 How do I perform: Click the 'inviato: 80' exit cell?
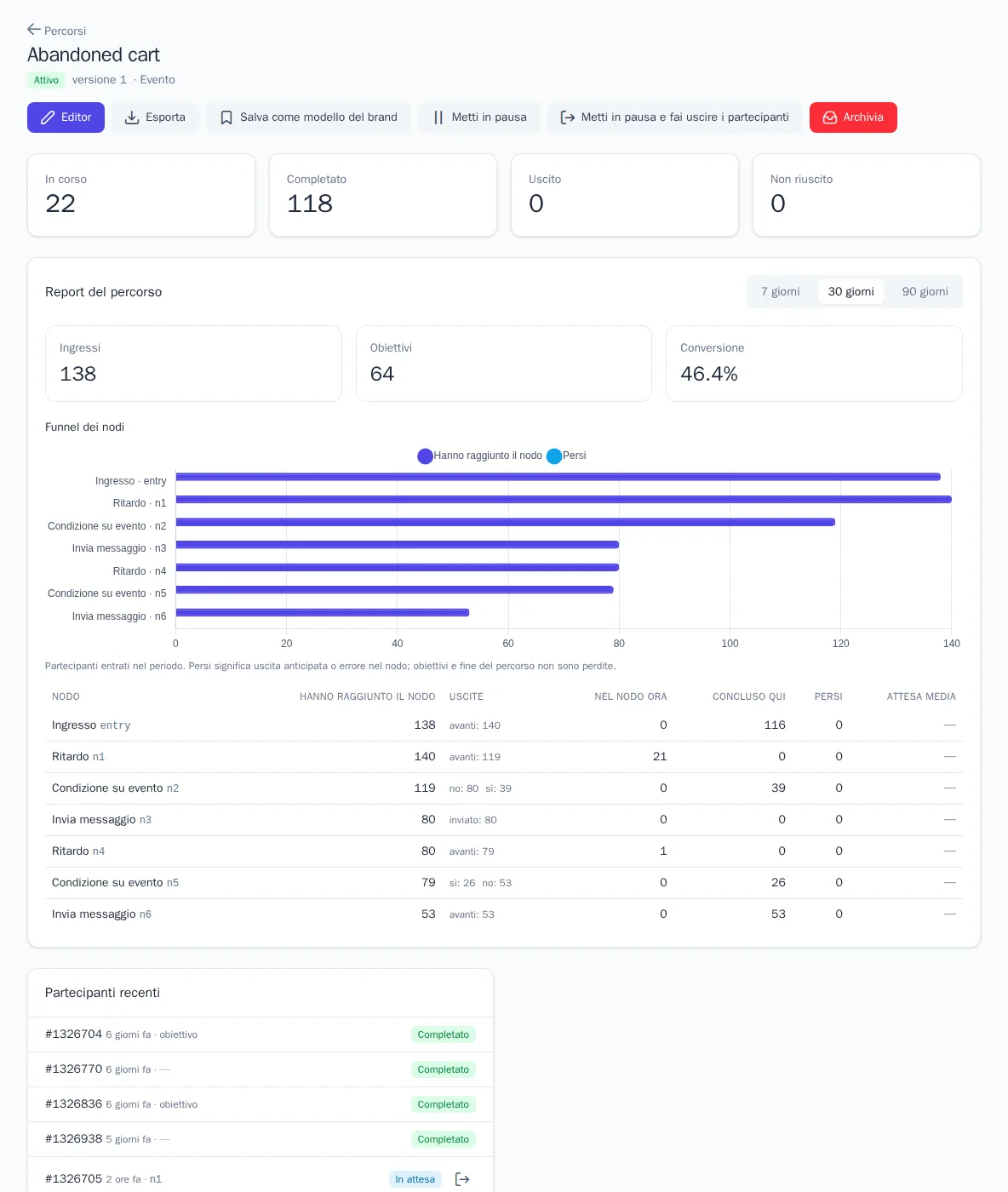(x=473, y=820)
